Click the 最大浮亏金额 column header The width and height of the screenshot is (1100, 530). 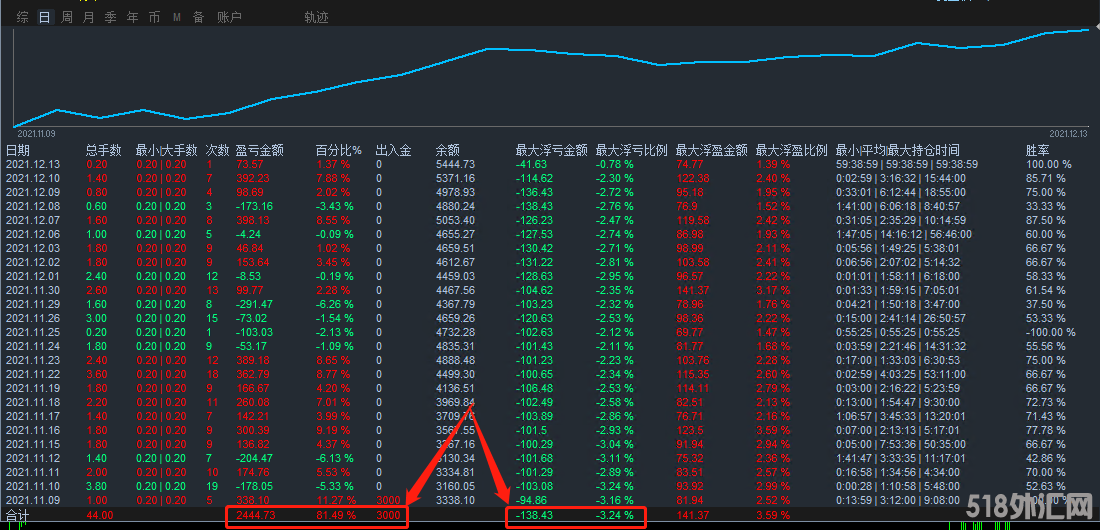click(x=551, y=150)
